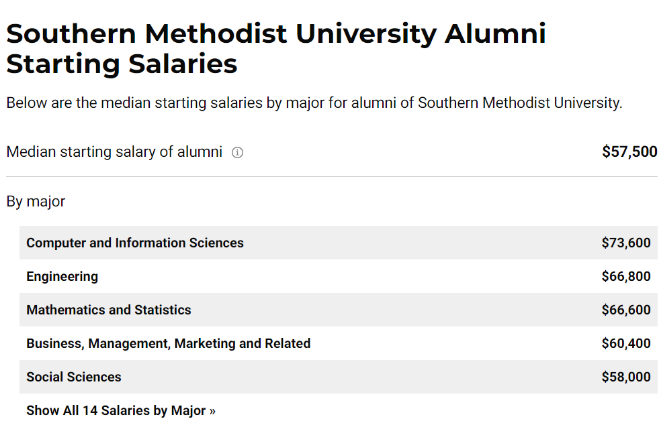Click the $66,600 Mathematics salary value
The height and width of the screenshot is (433, 669).
pos(626,310)
